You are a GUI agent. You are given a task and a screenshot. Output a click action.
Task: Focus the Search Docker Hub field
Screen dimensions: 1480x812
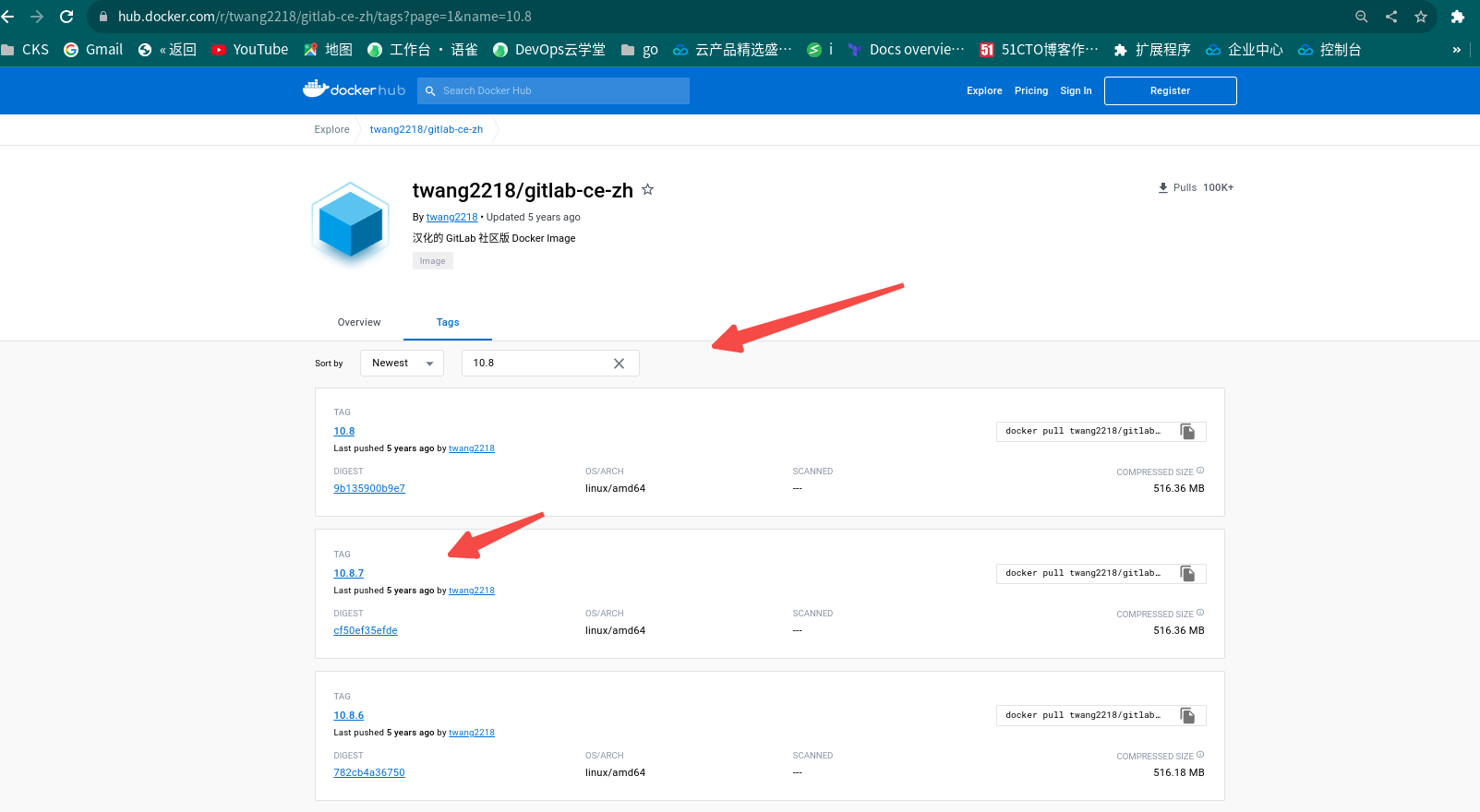554,90
